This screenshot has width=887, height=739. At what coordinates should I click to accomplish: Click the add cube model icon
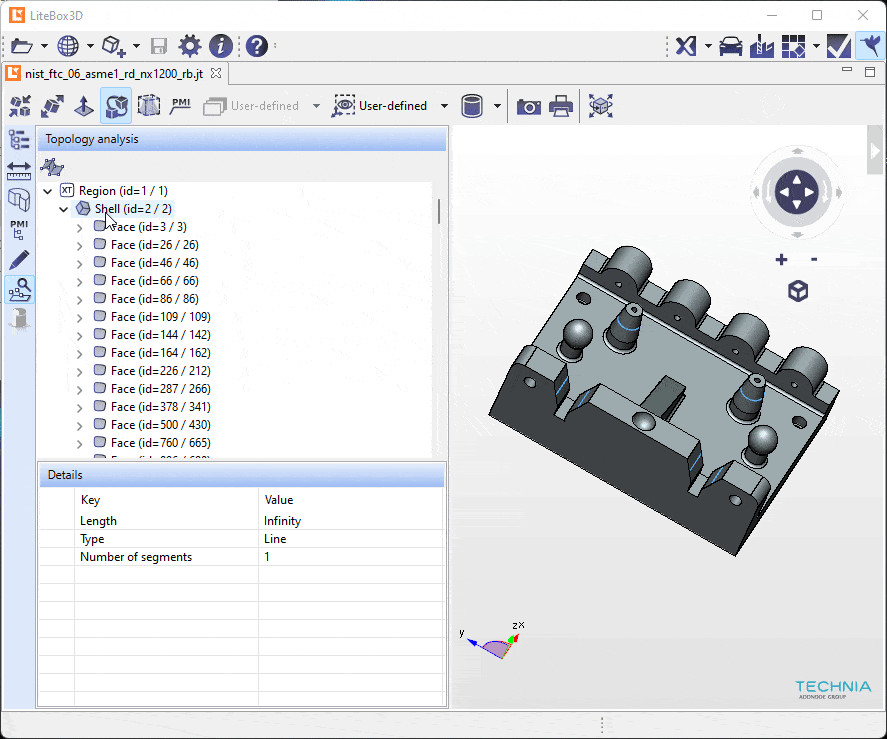coord(113,46)
